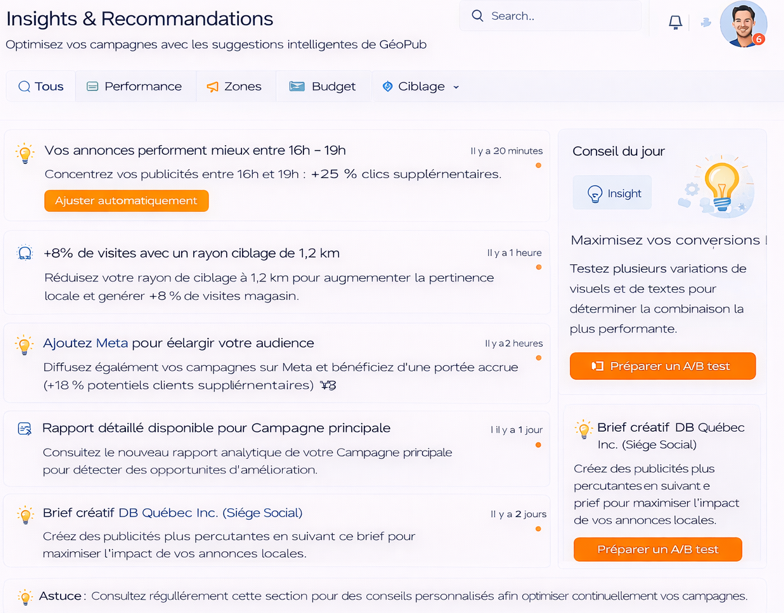Click Préparer un A/B test under Conseil du jour
The height and width of the screenshot is (613, 784).
pos(662,366)
